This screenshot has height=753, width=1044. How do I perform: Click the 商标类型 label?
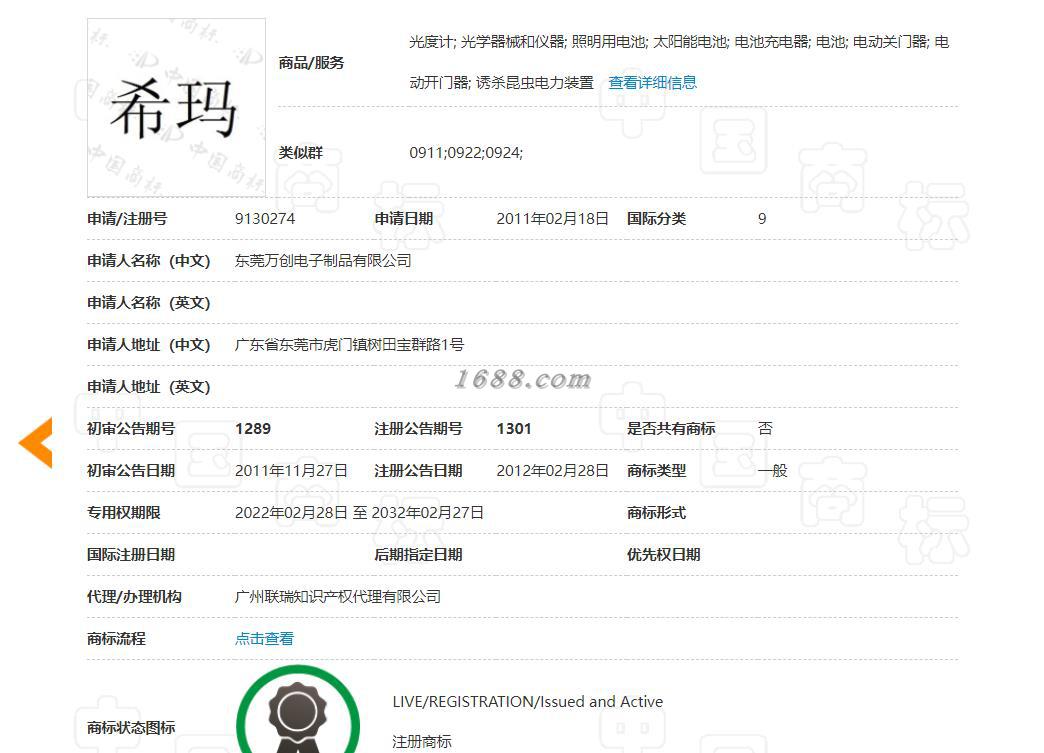point(656,471)
